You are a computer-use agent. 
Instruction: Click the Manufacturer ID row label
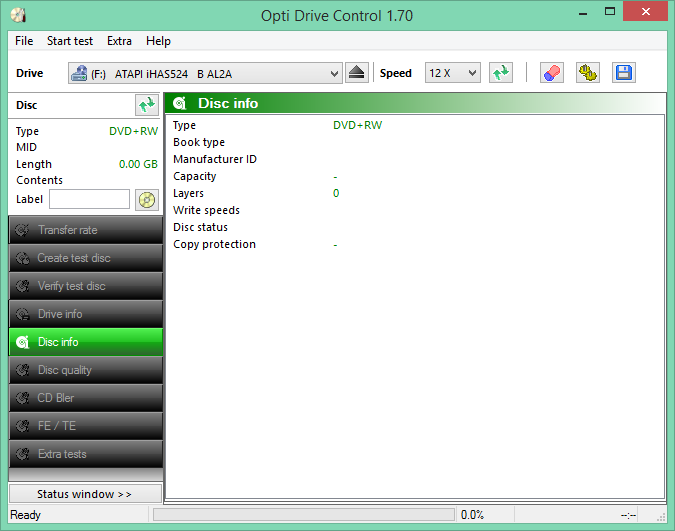(x=215, y=159)
